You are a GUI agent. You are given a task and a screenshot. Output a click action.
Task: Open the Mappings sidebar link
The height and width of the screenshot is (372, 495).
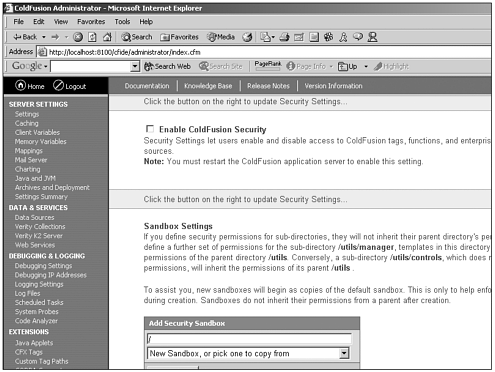pos(28,151)
